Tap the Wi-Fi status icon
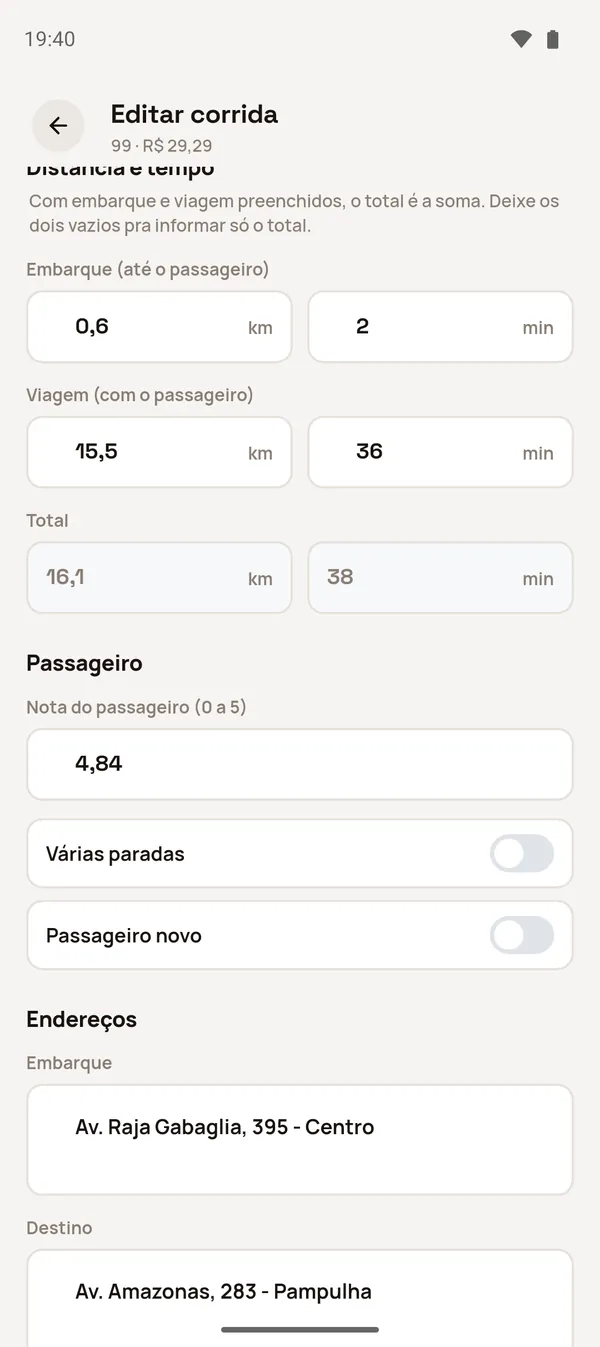Image resolution: width=600 pixels, height=1347 pixels. [521, 39]
